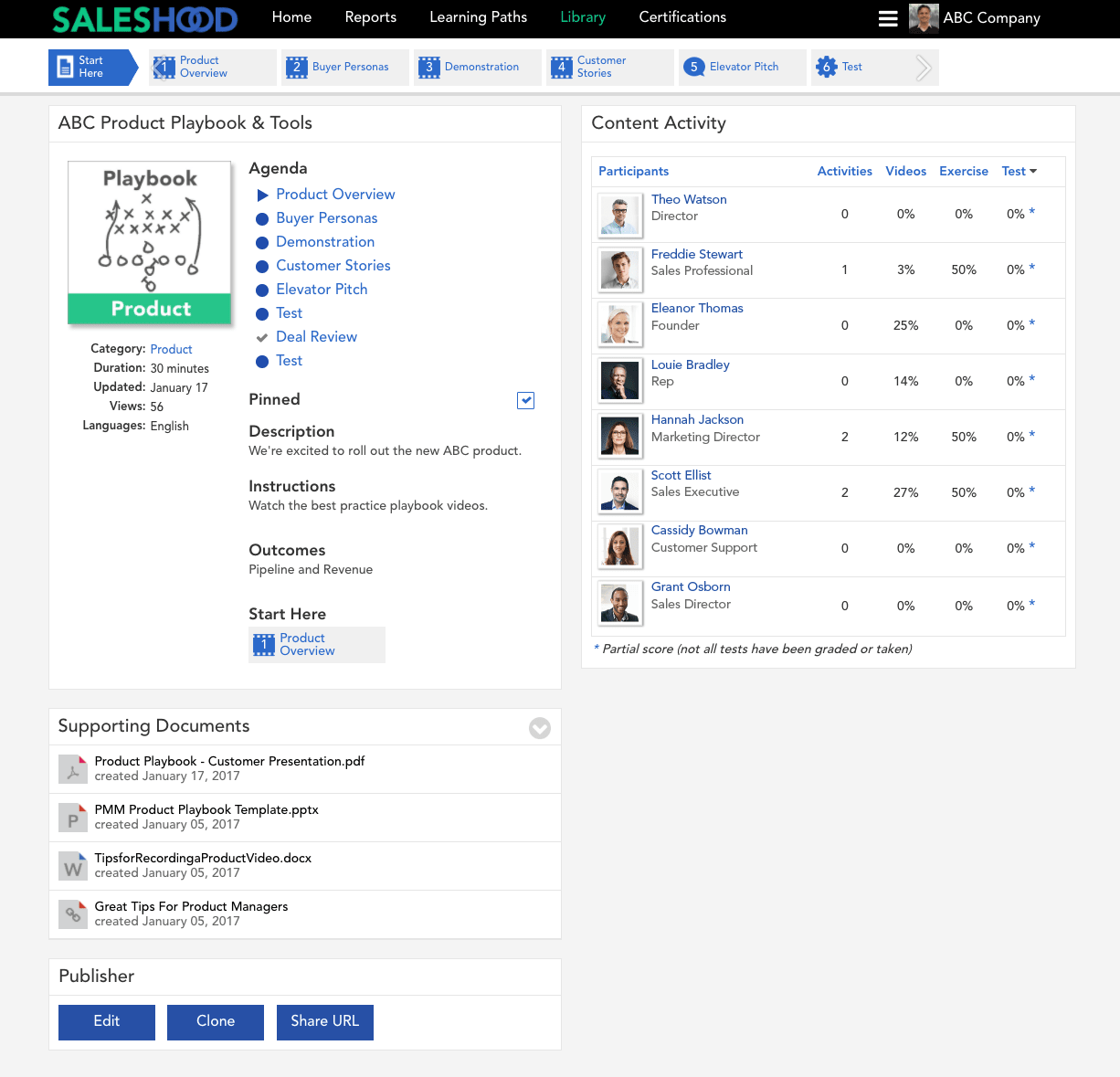Click the PowerPoint icon for PMM Template
This screenshot has height=1077, width=1120.
(73, 818)
